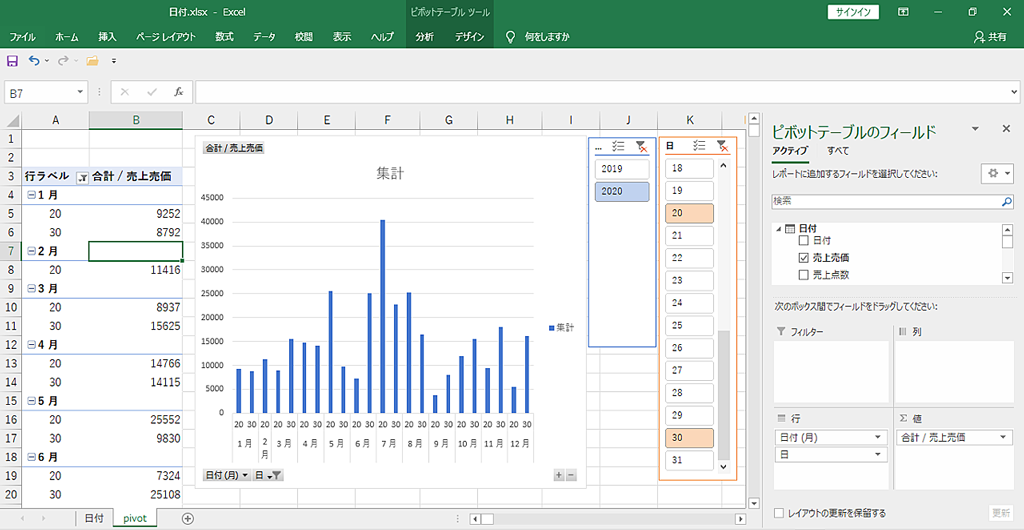Open the 数式 tab
The height and width of the screenshot is (530, 1024).
point(225,37)
